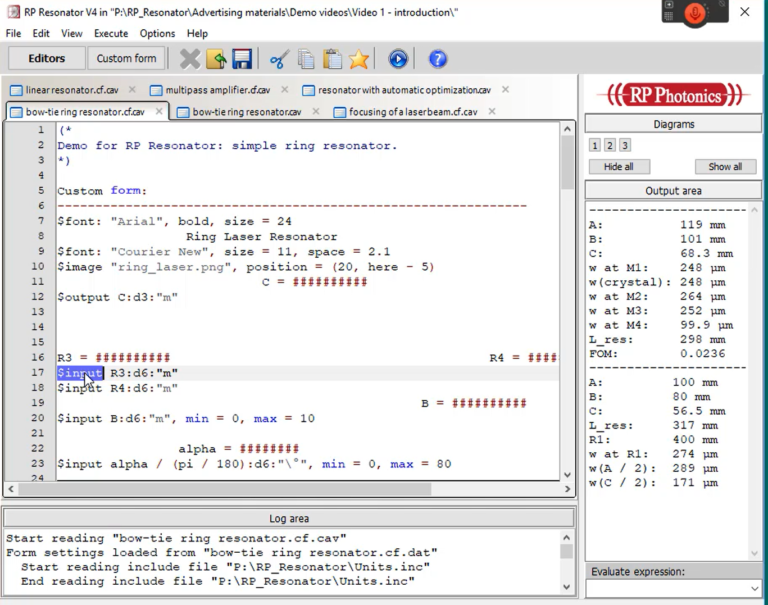Click the application icon in title bar
The image size is (768, 605).
tap(14, 12)
